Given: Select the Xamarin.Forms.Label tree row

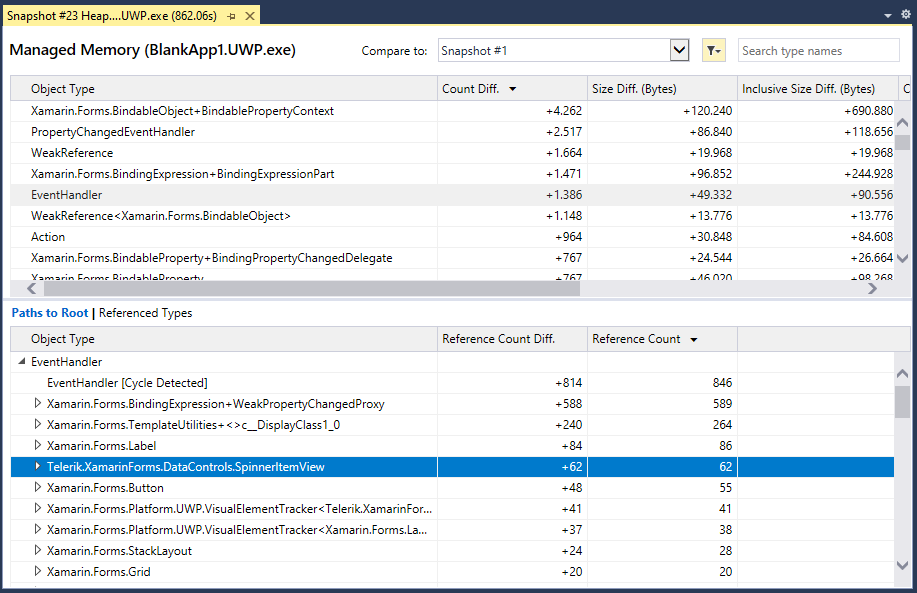Looking at the screenshot, I should [x=452, y=446].
